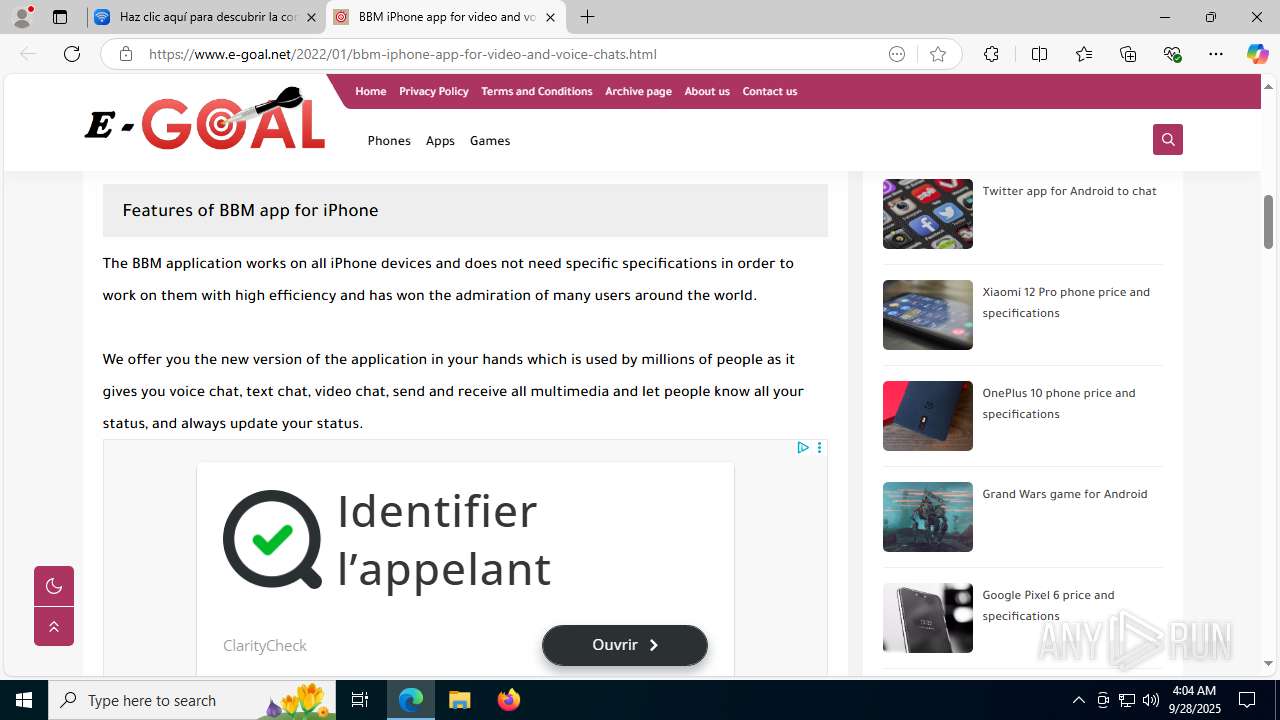Open Twitter app article thumbnail

[x=927, y=214]
